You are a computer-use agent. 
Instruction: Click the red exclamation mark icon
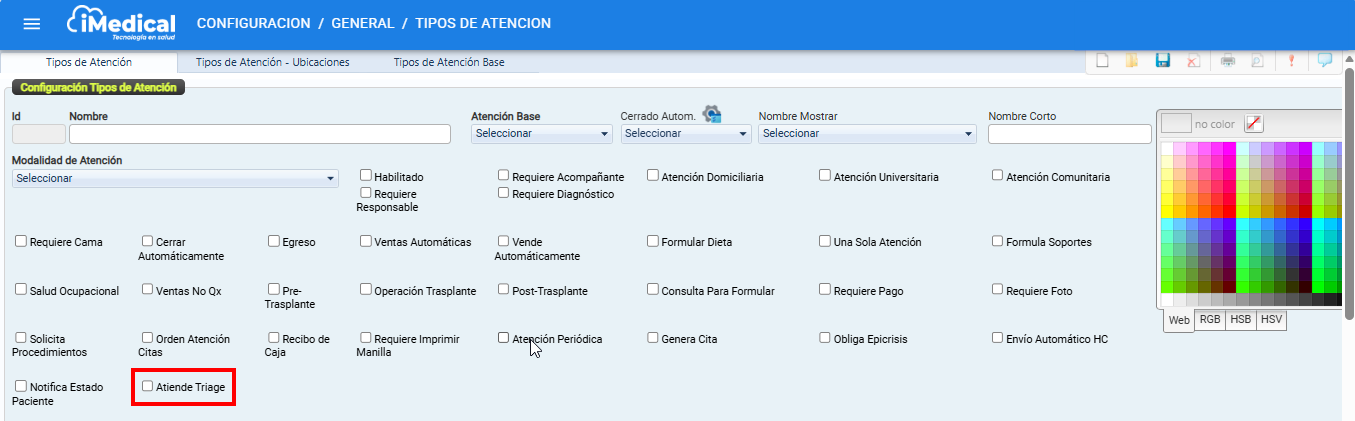pyautogui.click(x=1291, y=61)
